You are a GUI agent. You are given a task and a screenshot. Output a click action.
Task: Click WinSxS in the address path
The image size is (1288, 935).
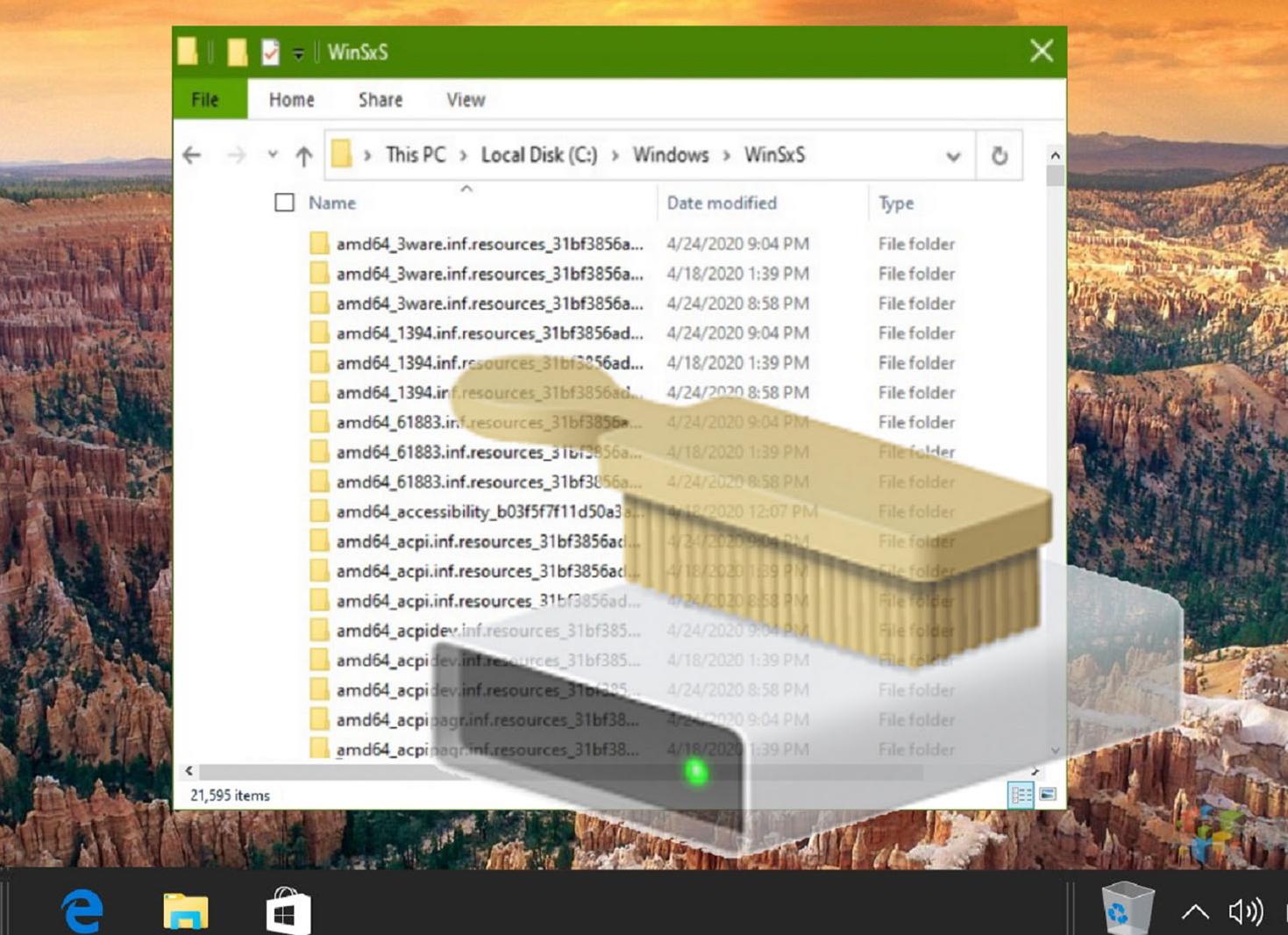pos(774,155)
